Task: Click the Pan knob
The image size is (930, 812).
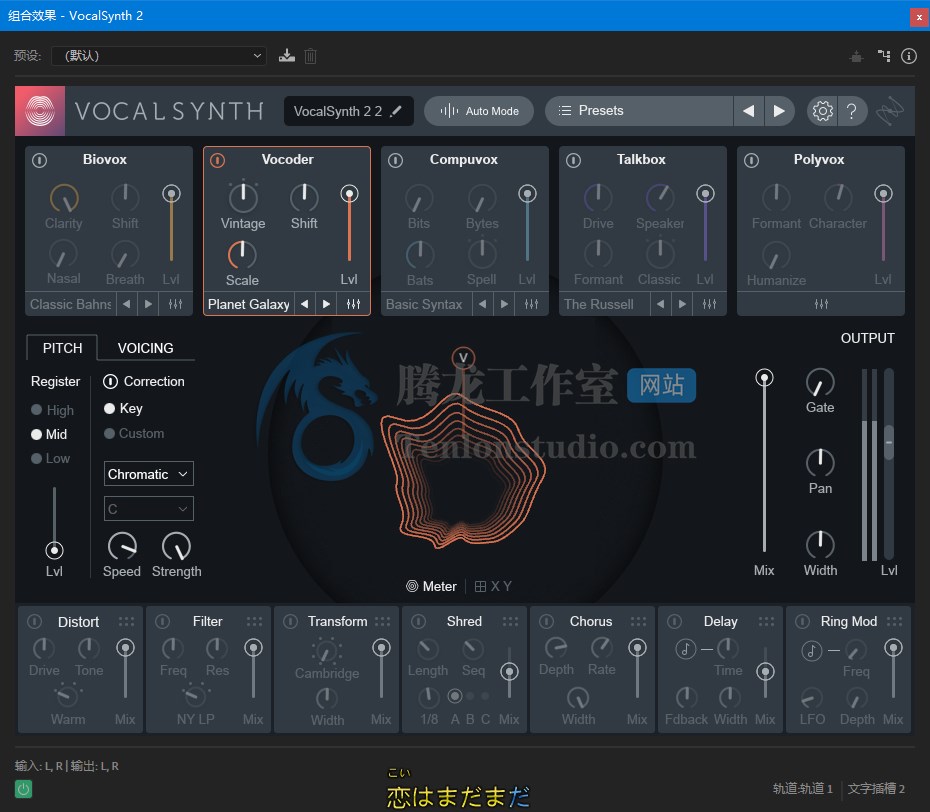Action: (820, 463)
